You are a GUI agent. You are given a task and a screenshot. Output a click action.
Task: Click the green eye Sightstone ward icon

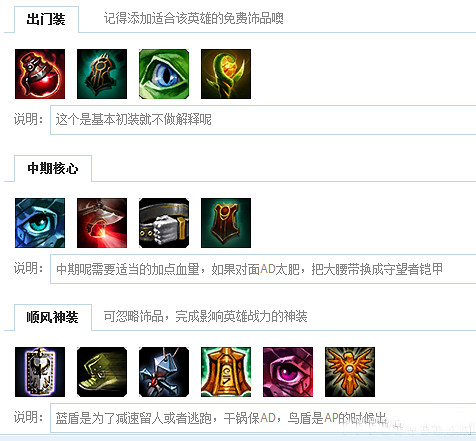tap(164, 74)
